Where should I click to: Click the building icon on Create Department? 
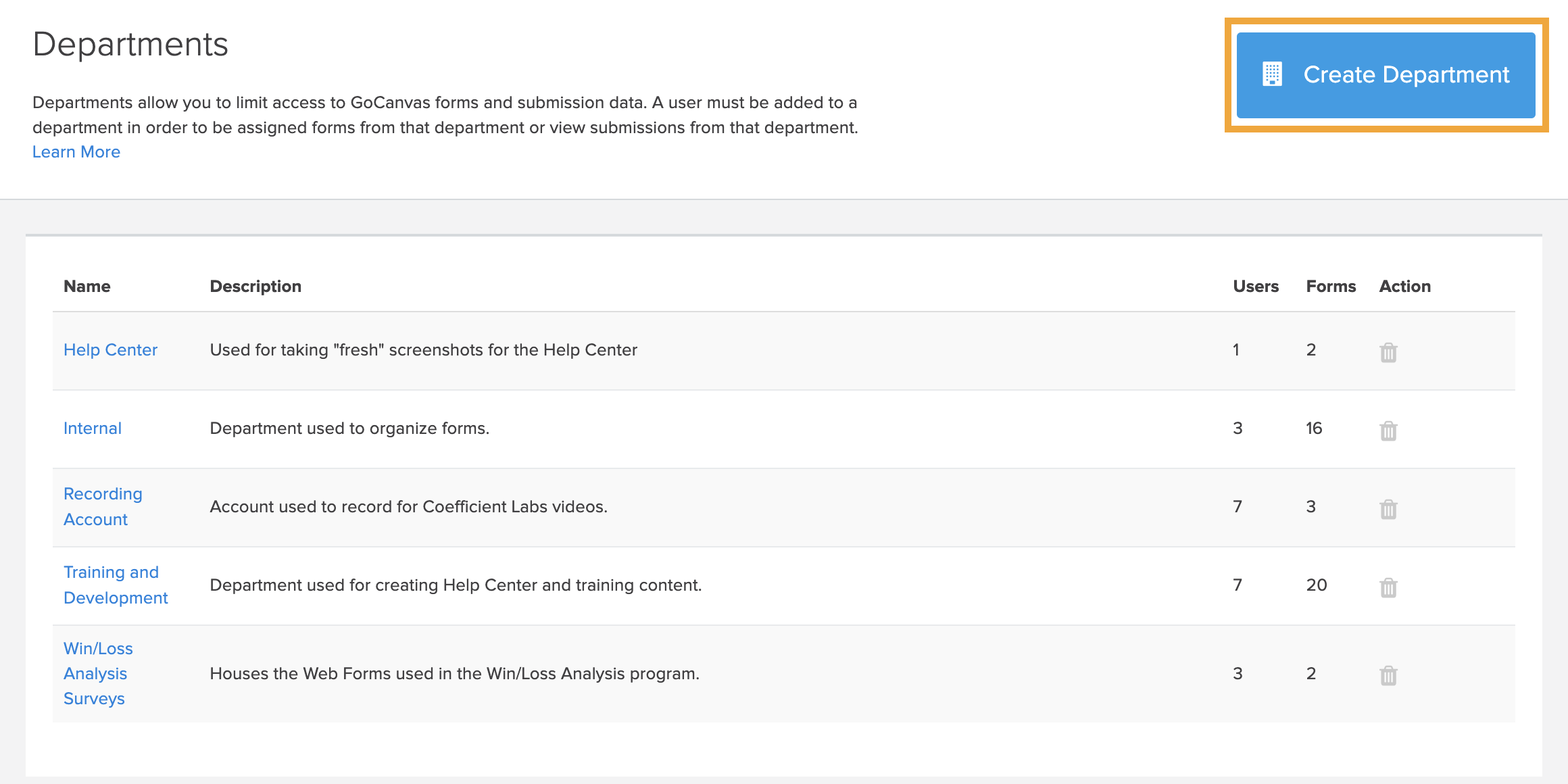(1273, 74)
